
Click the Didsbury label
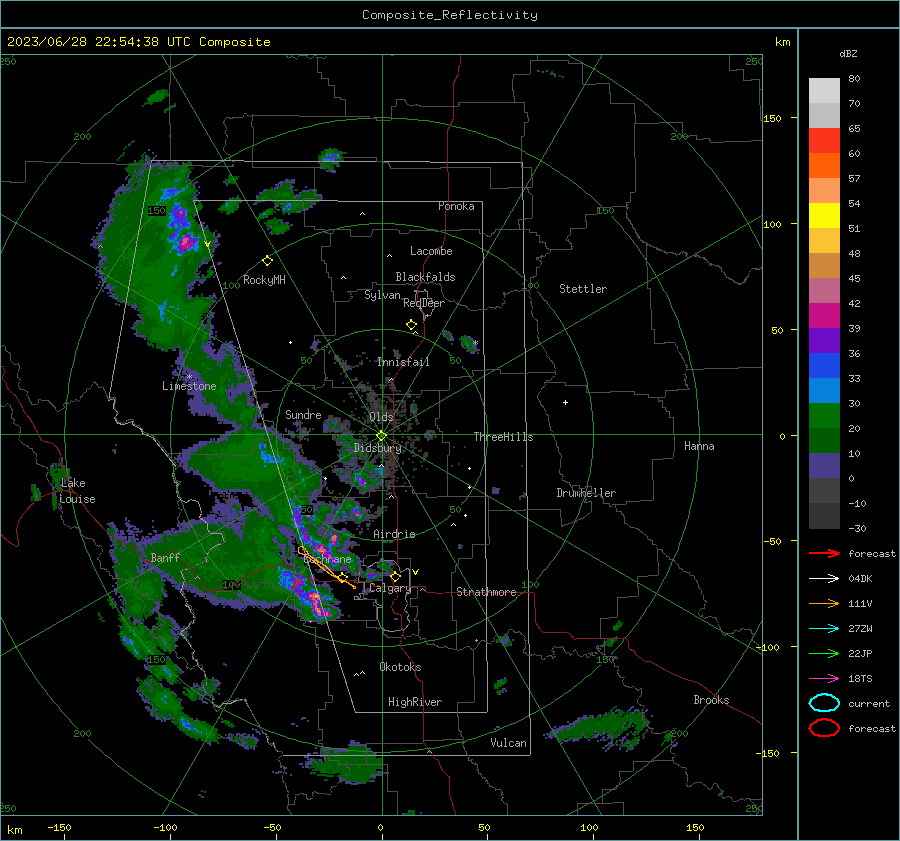(x=377, y=448)
